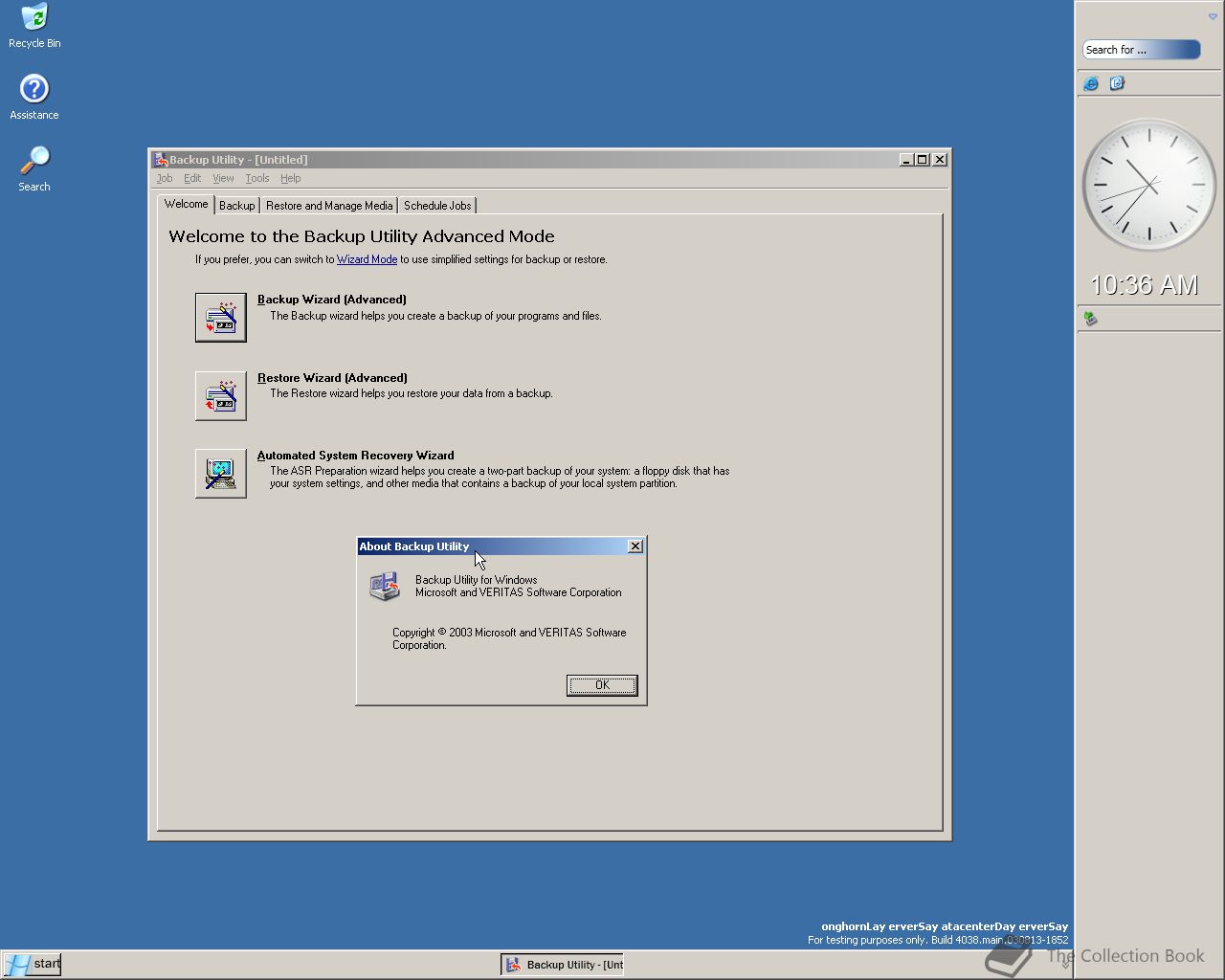Viewport: 1225px width, 980px height.
Task: Open Internet Explorer icon in the sidebar
Action: tap(1091, 83)
